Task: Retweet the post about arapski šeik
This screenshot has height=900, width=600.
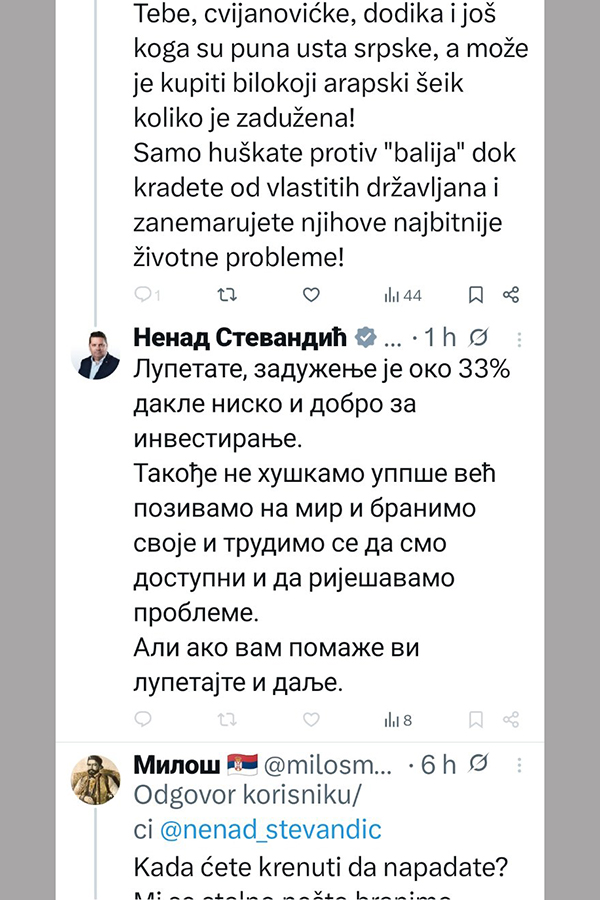Action: (x=228, y=295)
